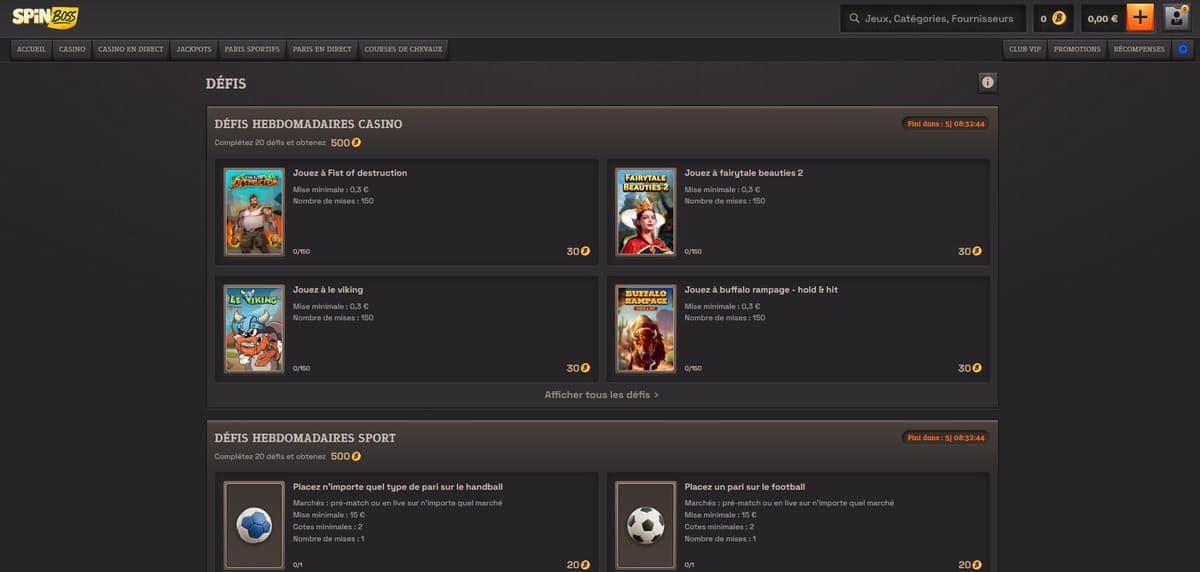
Task: Click the 0/1 progress on the handball challenge
Action: pos(298,566)
